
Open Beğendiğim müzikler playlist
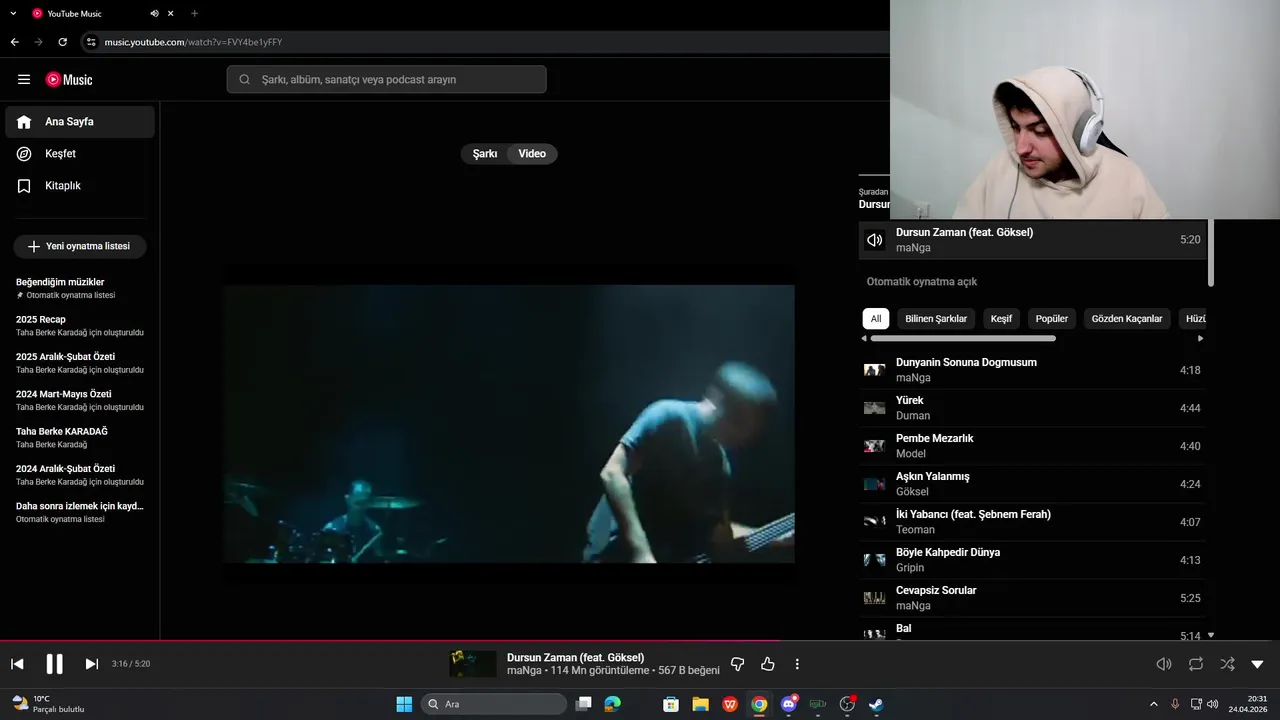80,288
